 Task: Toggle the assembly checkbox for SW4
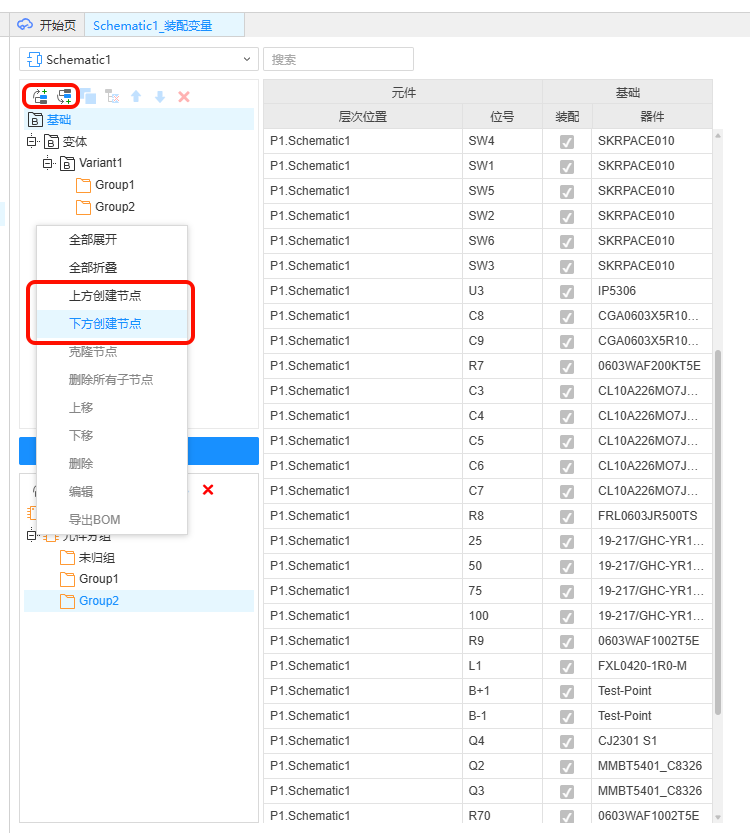567,142
